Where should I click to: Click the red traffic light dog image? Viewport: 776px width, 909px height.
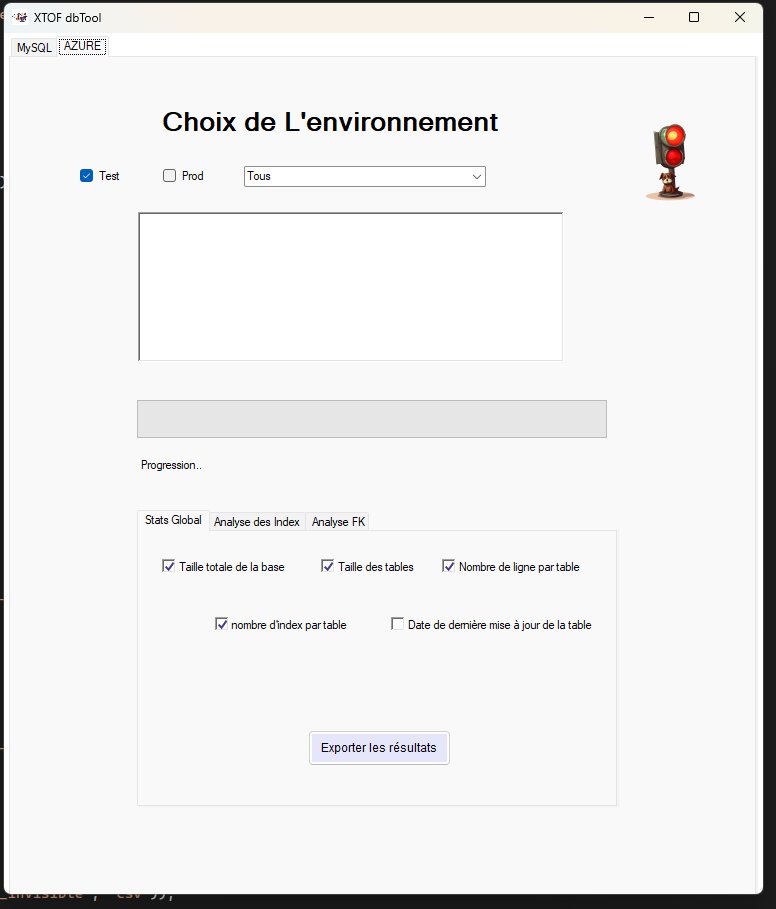(671, 162)
